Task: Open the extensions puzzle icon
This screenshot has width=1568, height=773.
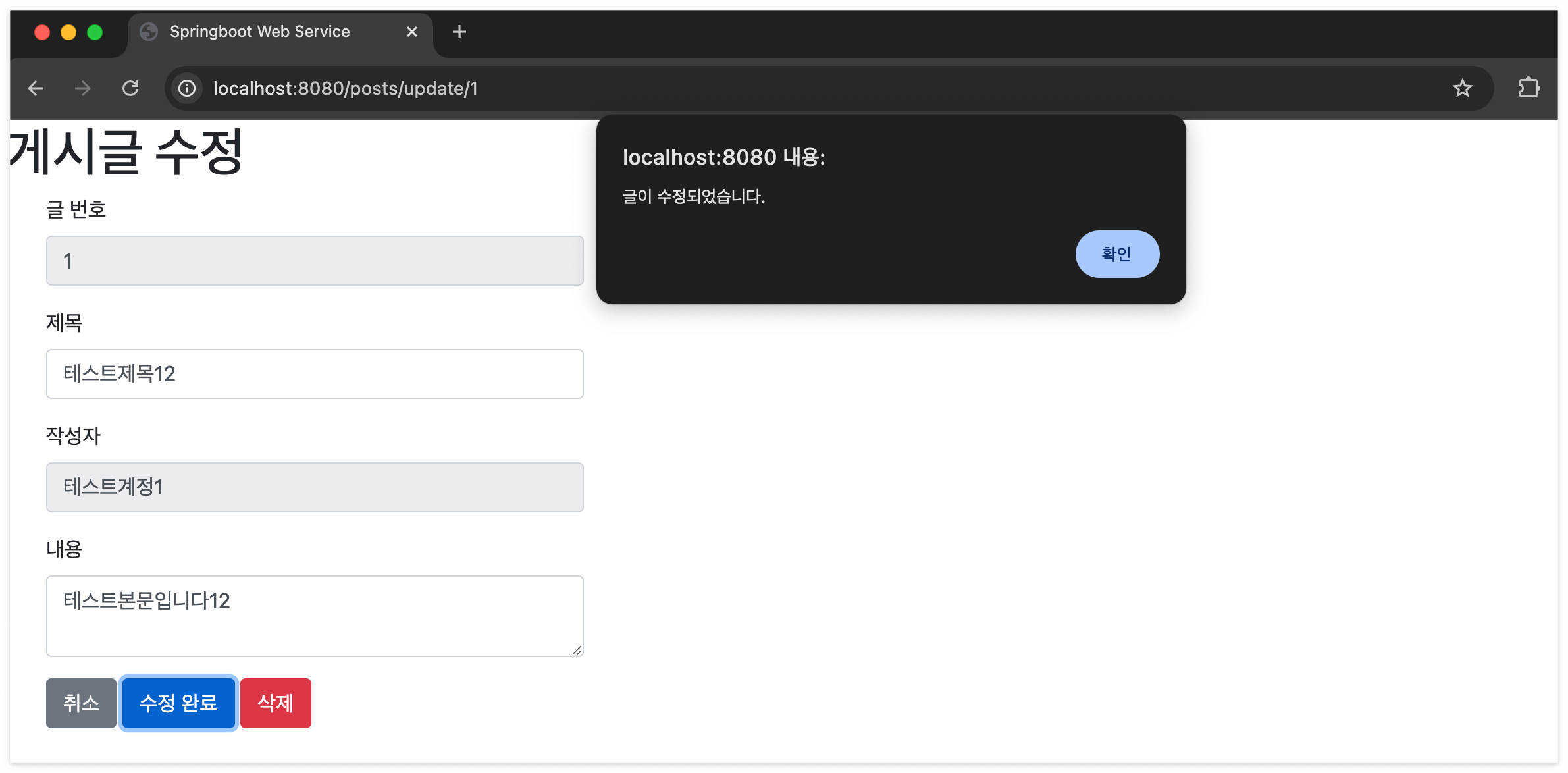Action: [1529, 88]
